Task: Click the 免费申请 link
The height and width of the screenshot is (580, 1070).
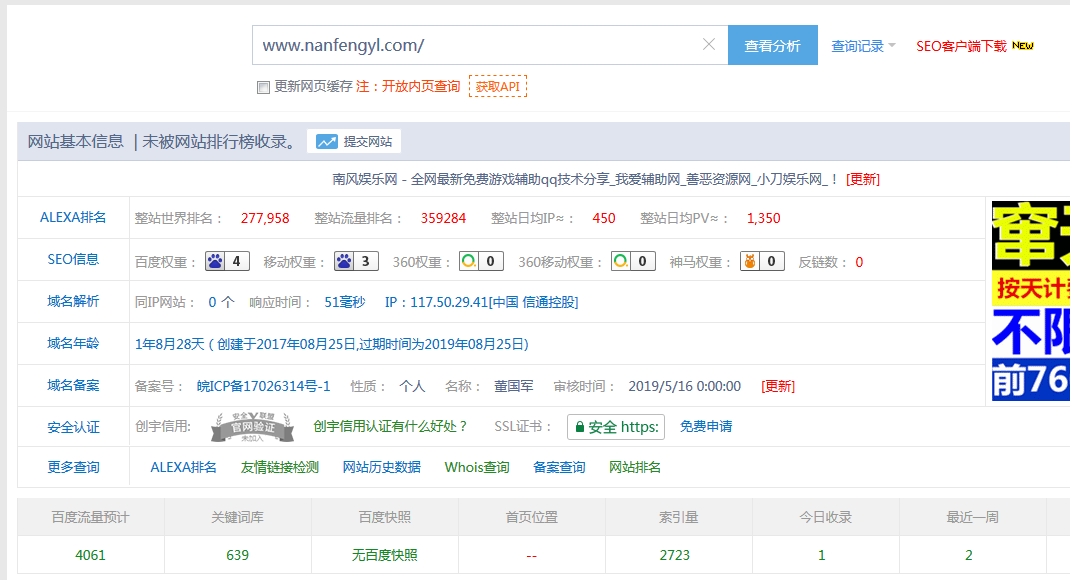Action: click(x=706, y=426)
